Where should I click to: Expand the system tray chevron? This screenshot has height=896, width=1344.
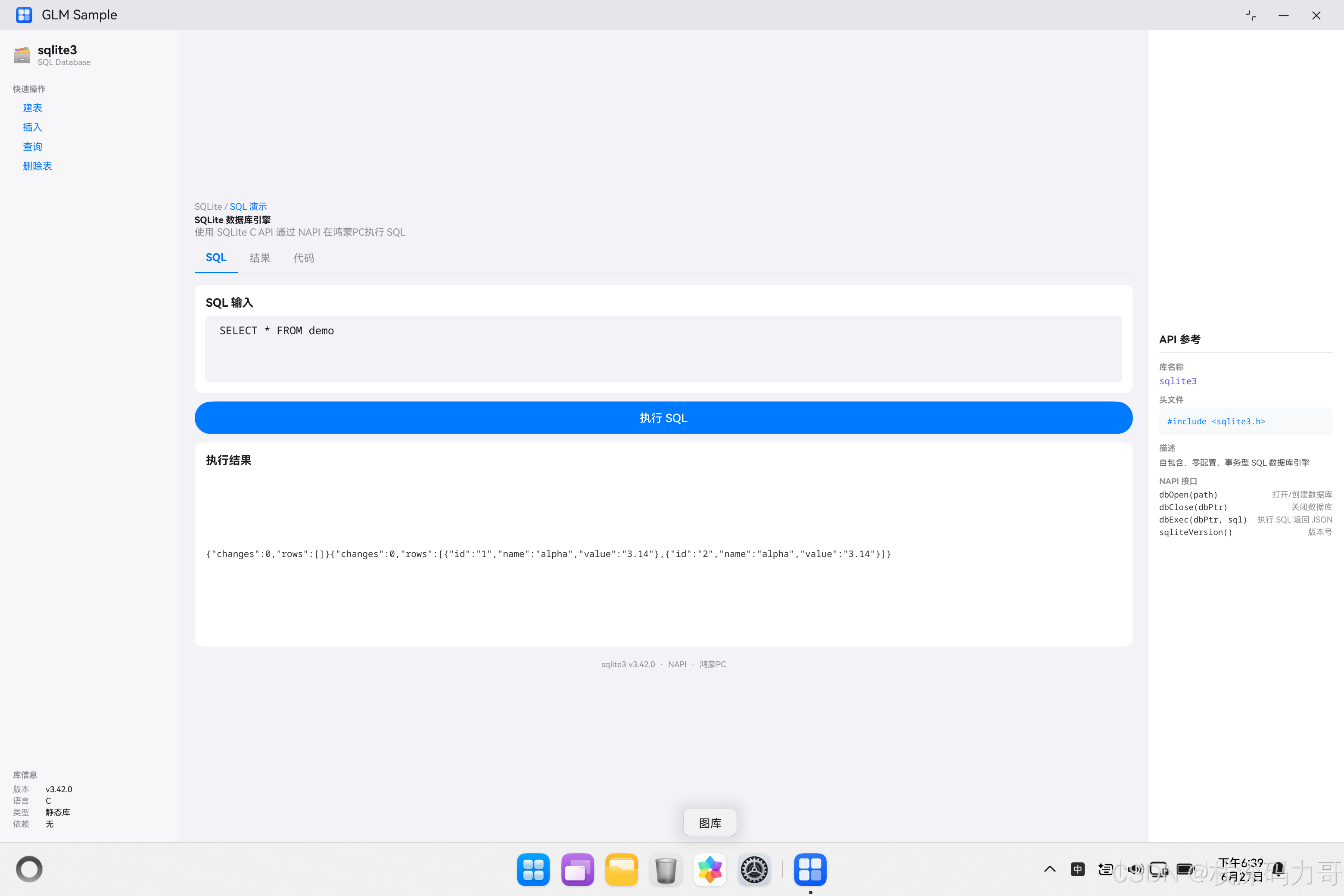coord(1050,869)
